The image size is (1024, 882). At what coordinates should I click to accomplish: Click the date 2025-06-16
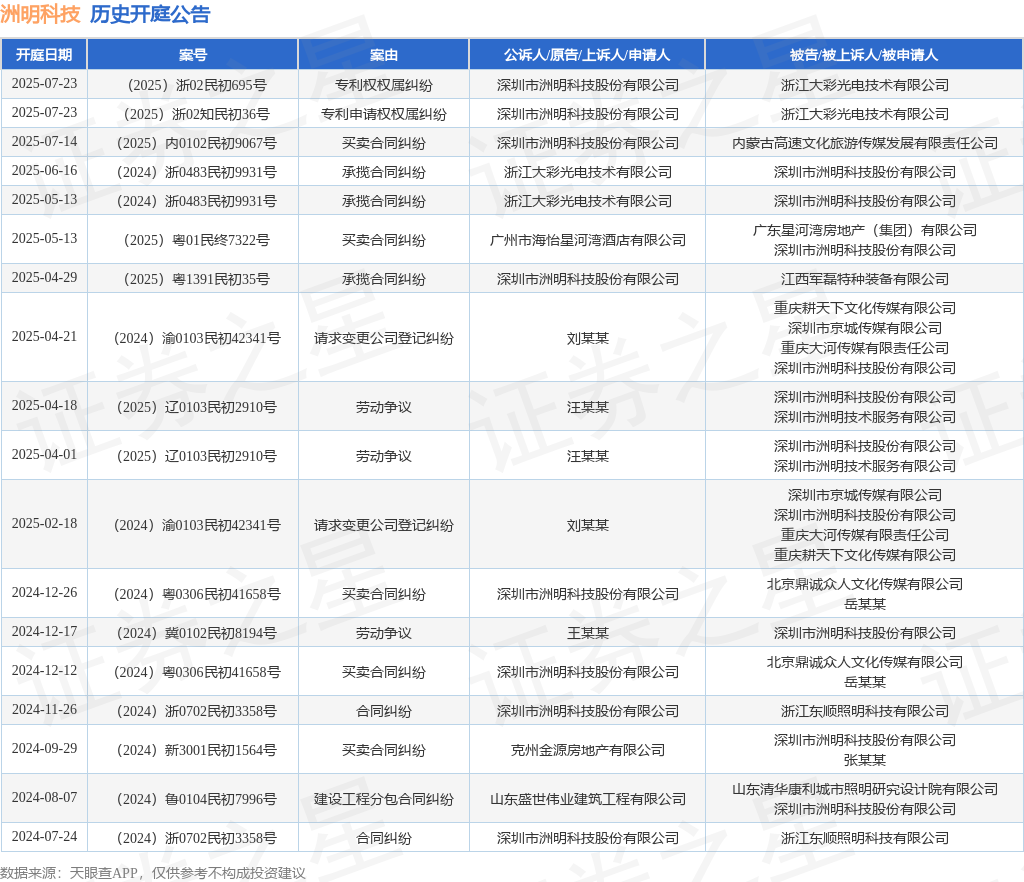[x=44, y=170]
